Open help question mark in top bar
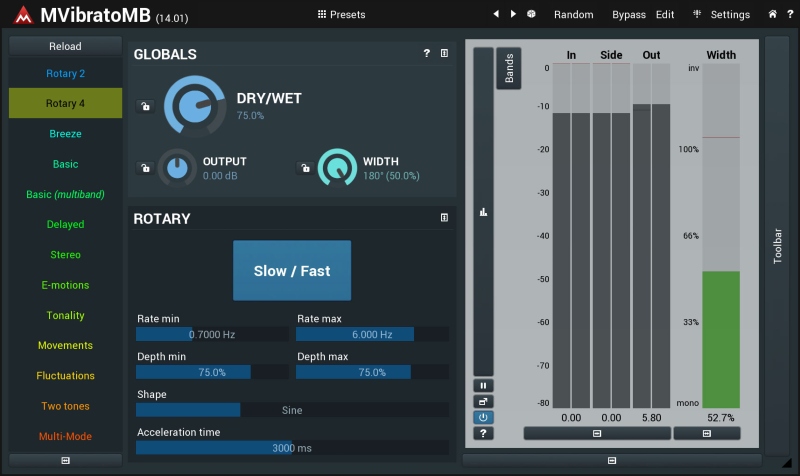 [790, 14]
